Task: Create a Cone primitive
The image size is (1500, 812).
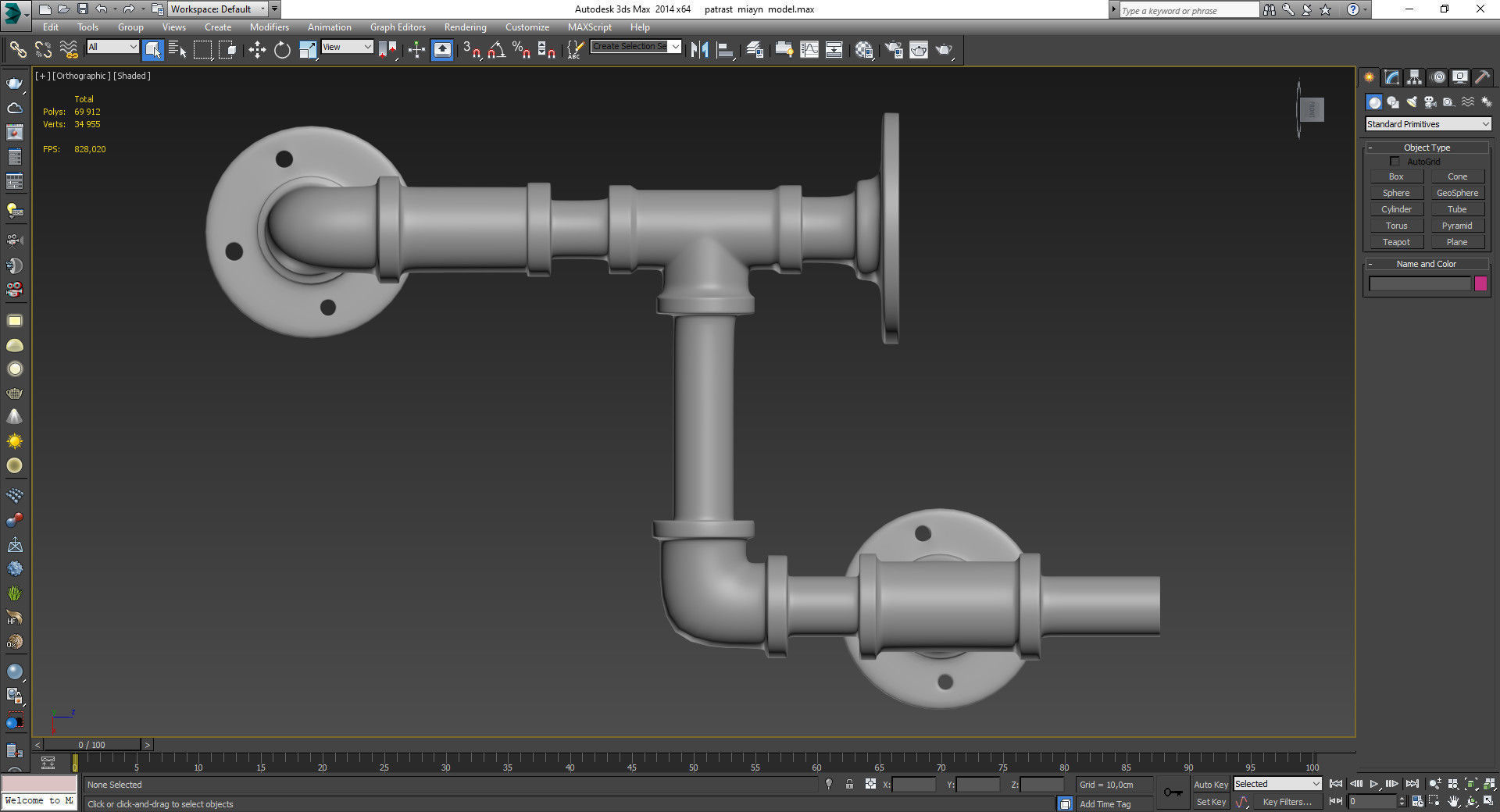Action: (1457, 177)
